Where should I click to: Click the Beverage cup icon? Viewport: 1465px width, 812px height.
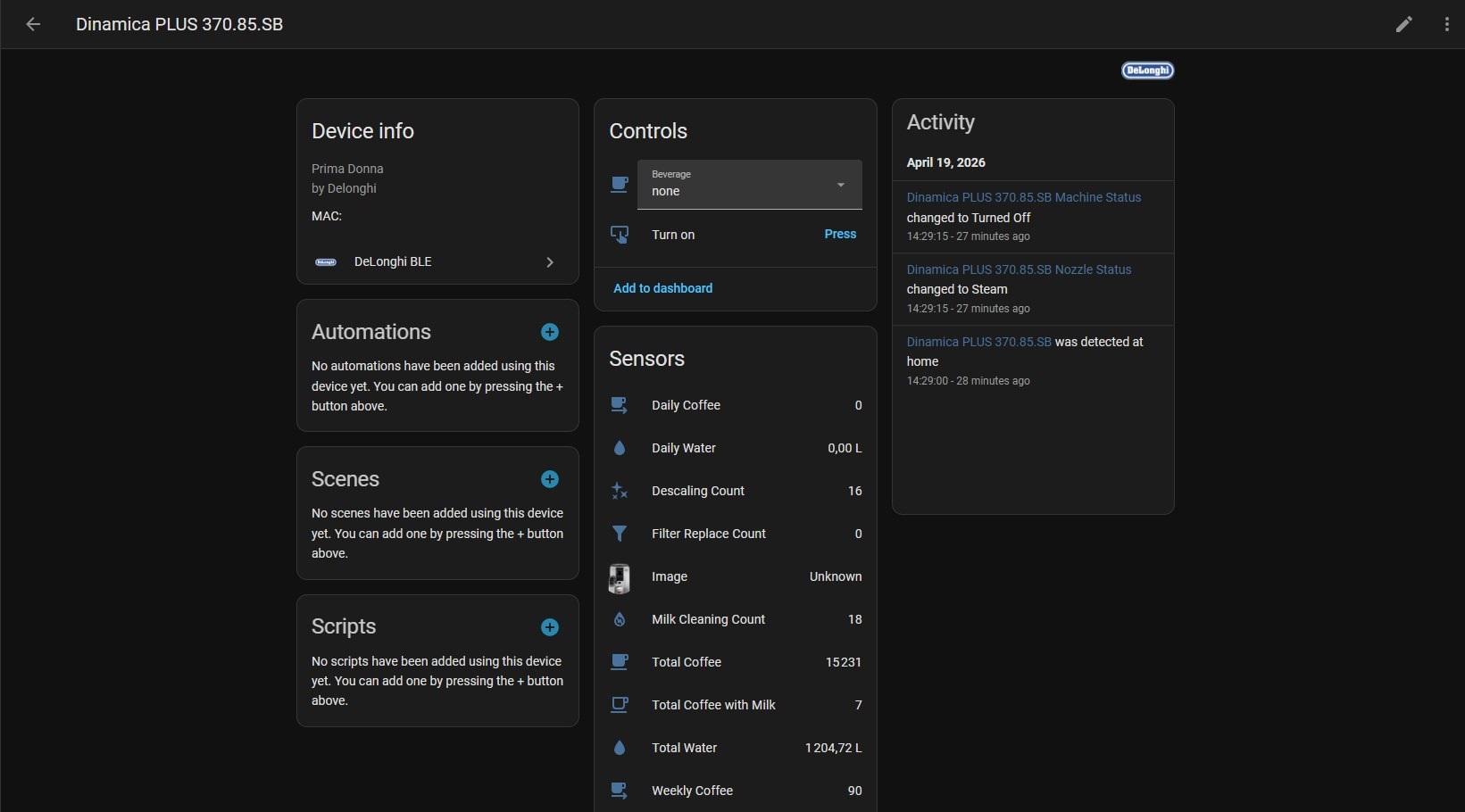click(620, 185)
